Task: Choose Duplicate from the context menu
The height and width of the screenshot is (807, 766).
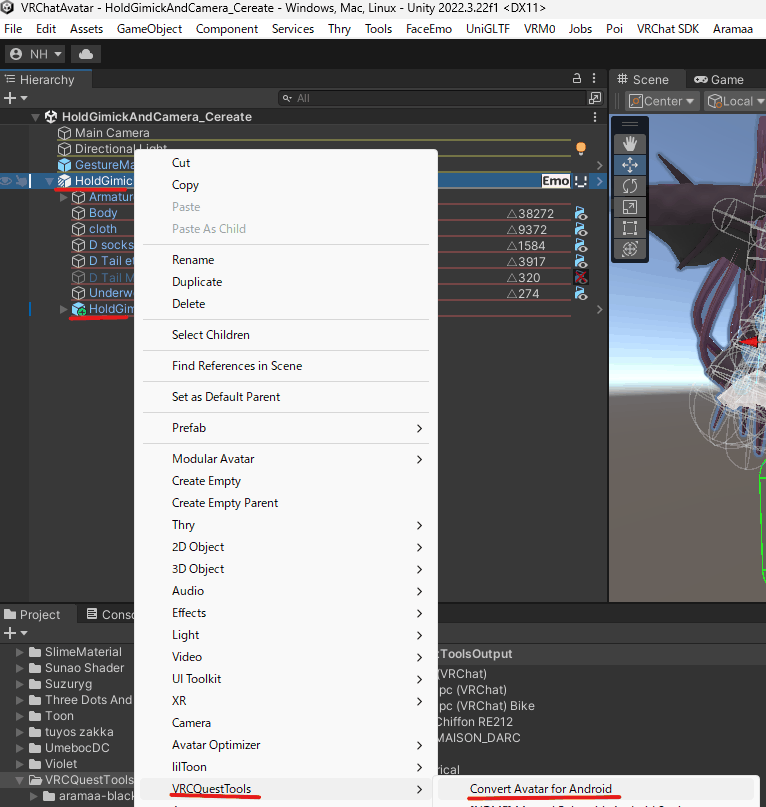Action: click(197, 282)
